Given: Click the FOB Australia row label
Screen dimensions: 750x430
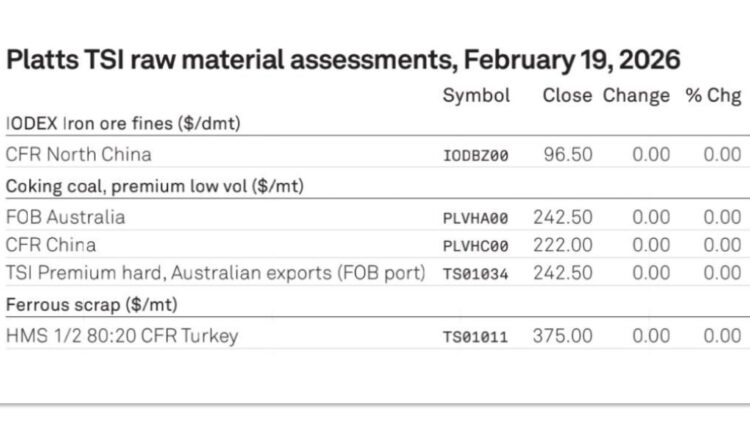Looking at the screenshot, I should [x=65, y=217].
